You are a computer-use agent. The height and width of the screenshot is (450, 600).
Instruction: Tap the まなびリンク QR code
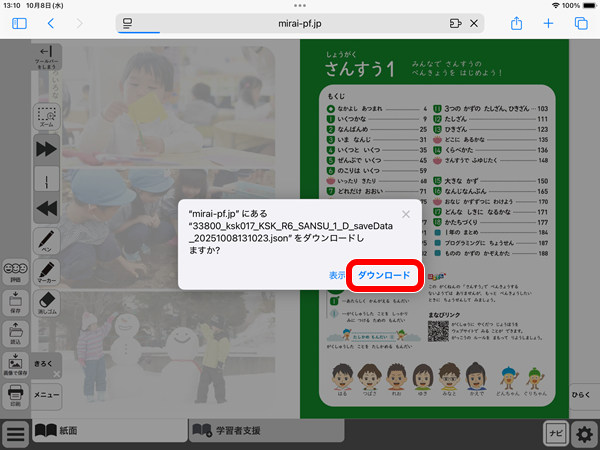coord(438,331)
